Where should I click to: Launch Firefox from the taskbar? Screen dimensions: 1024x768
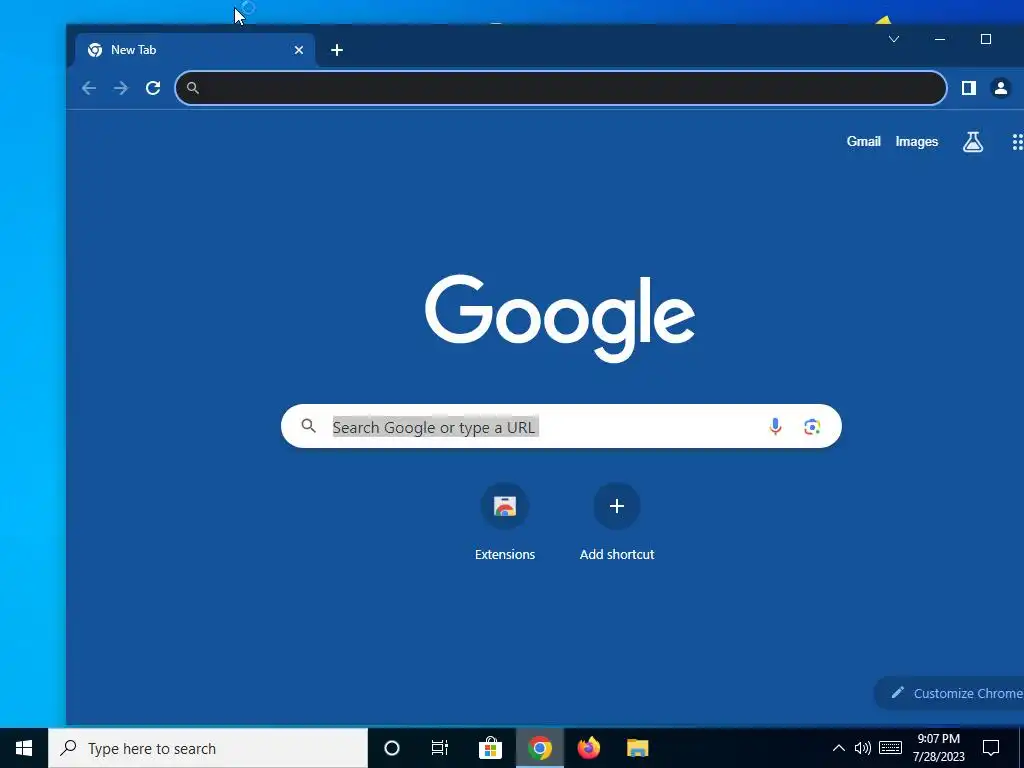point(588,748)
